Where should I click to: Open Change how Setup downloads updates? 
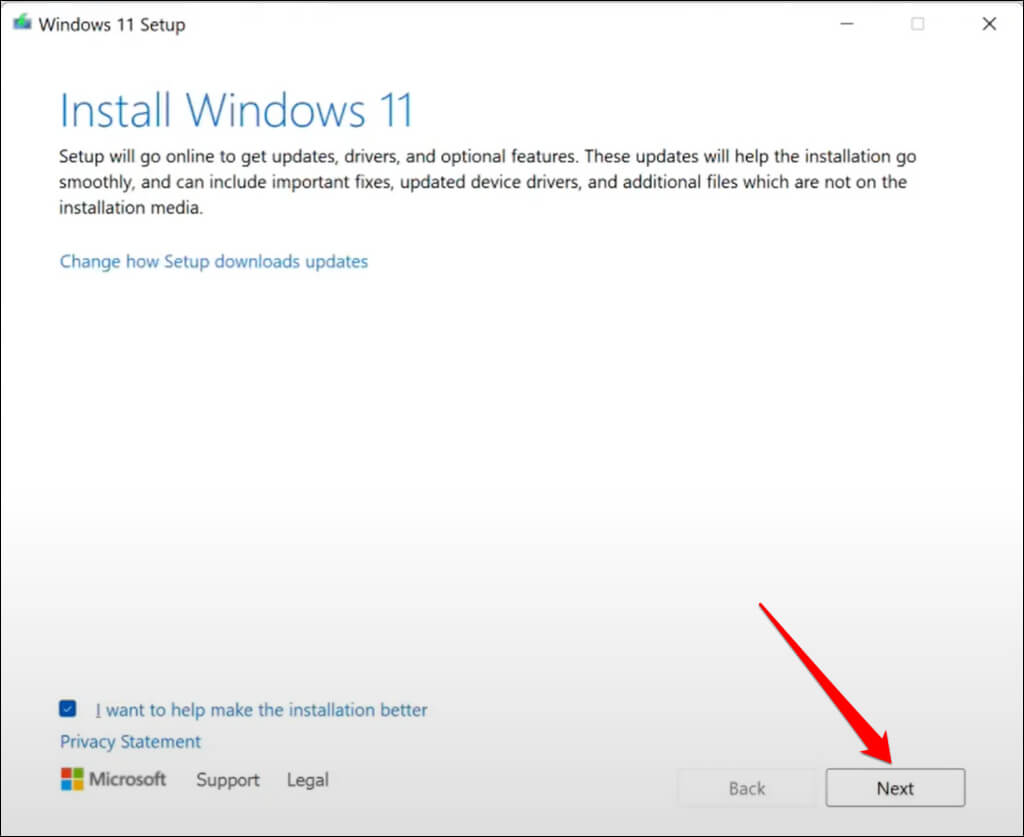pos(214,261)
